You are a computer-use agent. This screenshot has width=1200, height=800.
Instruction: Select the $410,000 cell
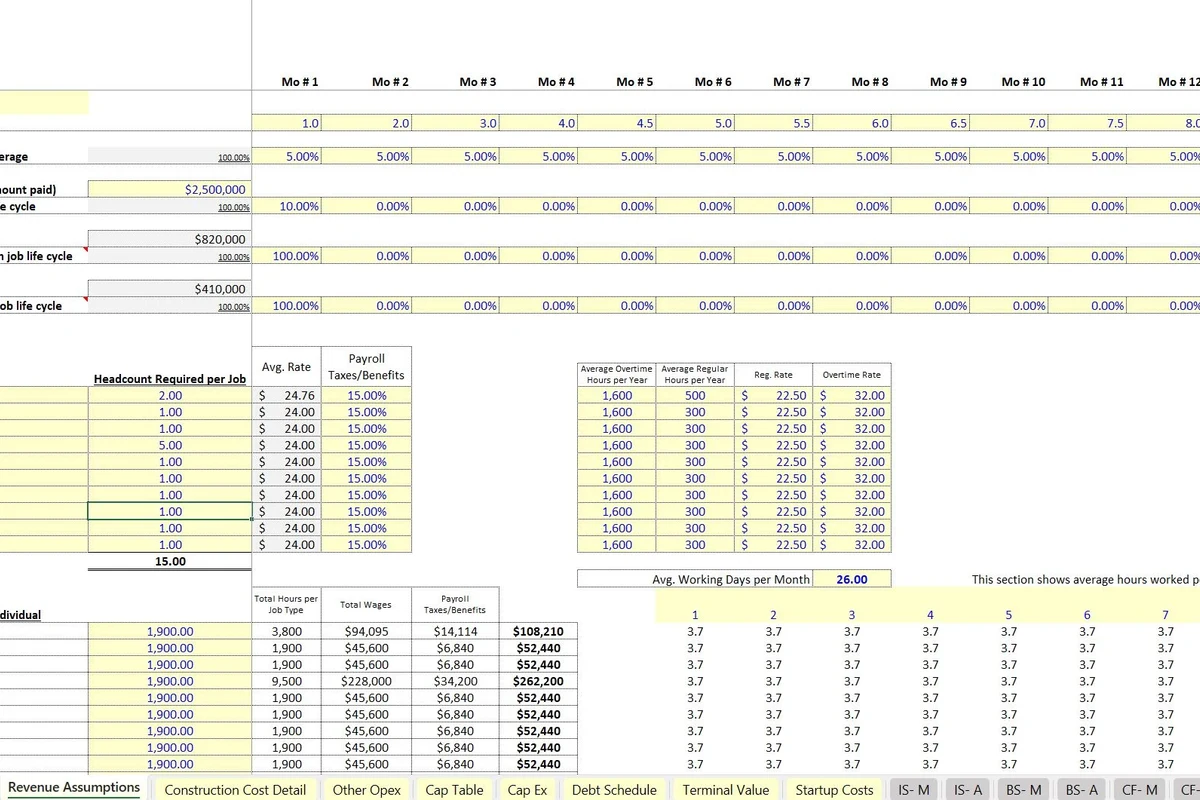click(x=169, y=289)
